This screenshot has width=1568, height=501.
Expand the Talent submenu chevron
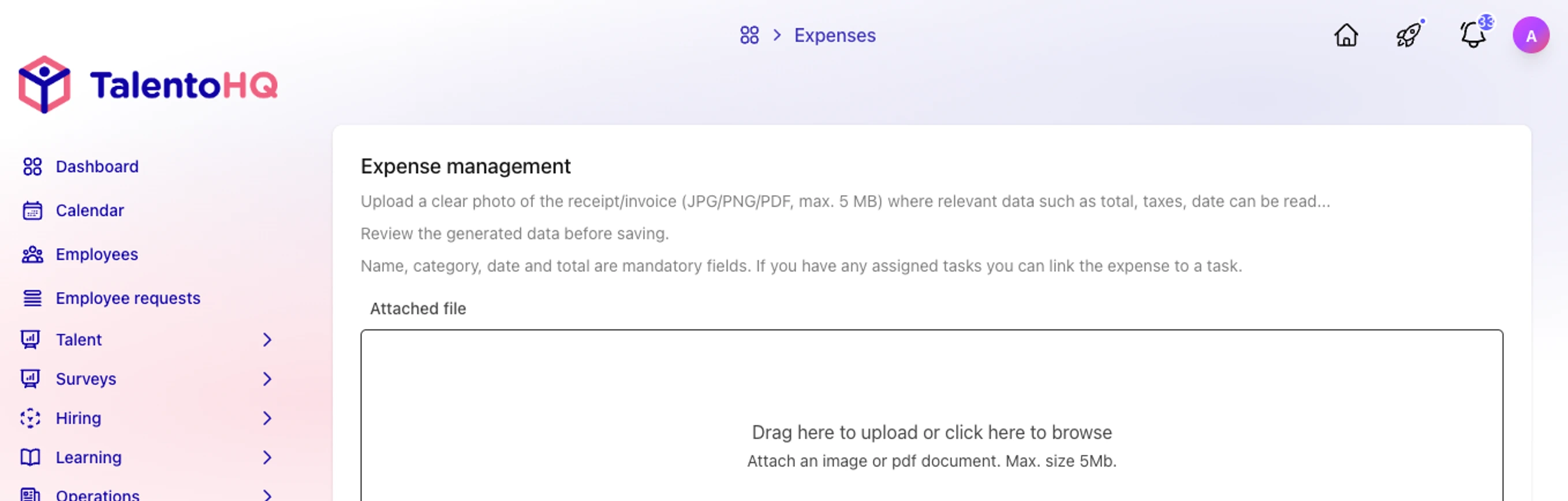click(267, 339)
